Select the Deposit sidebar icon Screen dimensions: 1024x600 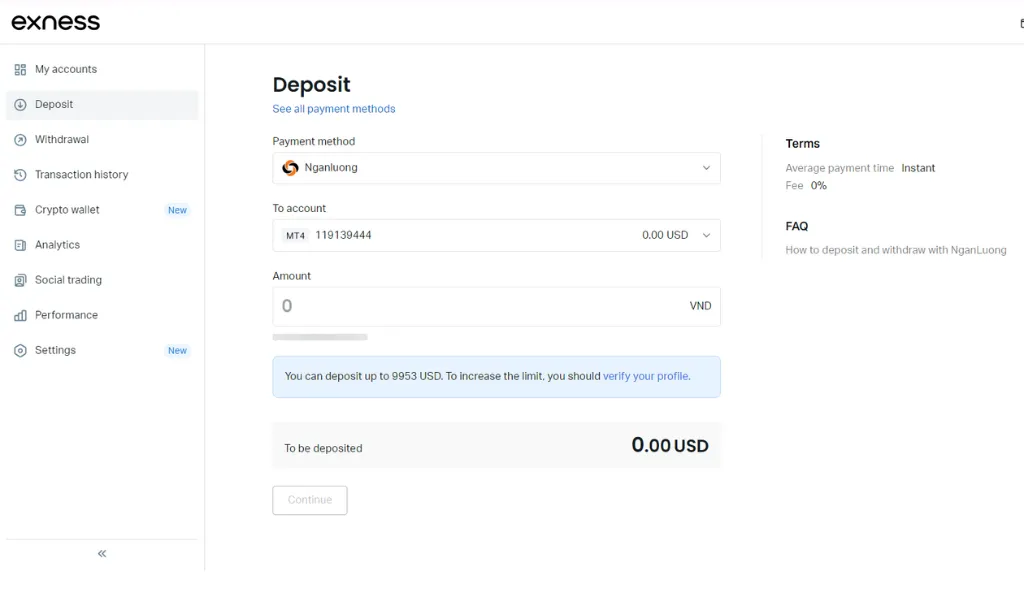click(x=21, y=104)
